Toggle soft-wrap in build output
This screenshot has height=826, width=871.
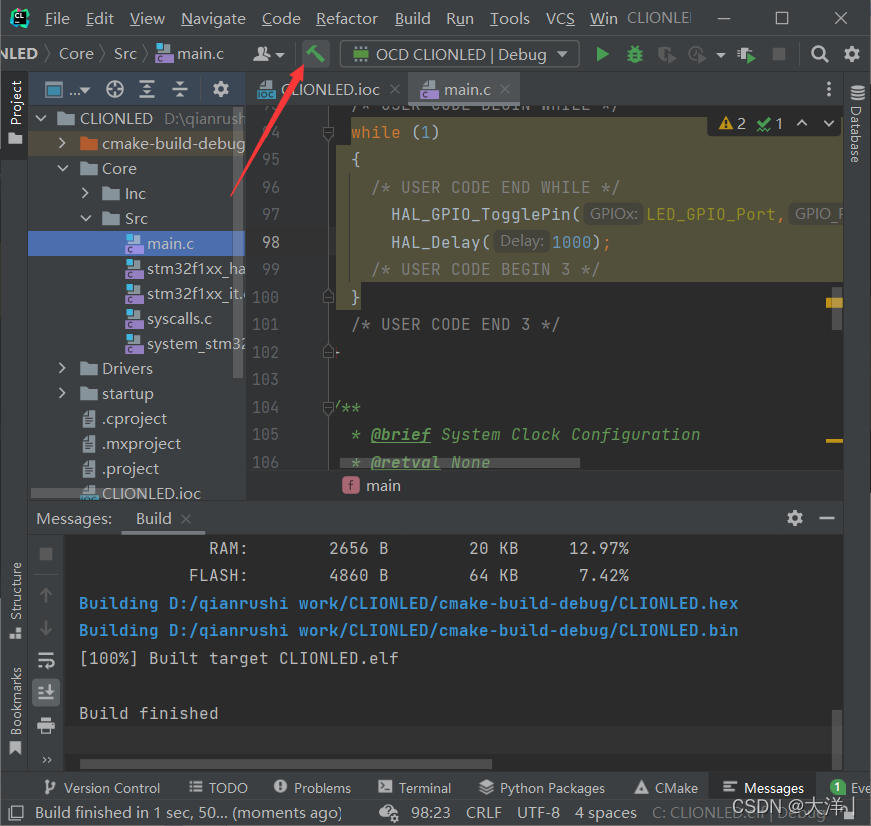click(x=46, y=661)
